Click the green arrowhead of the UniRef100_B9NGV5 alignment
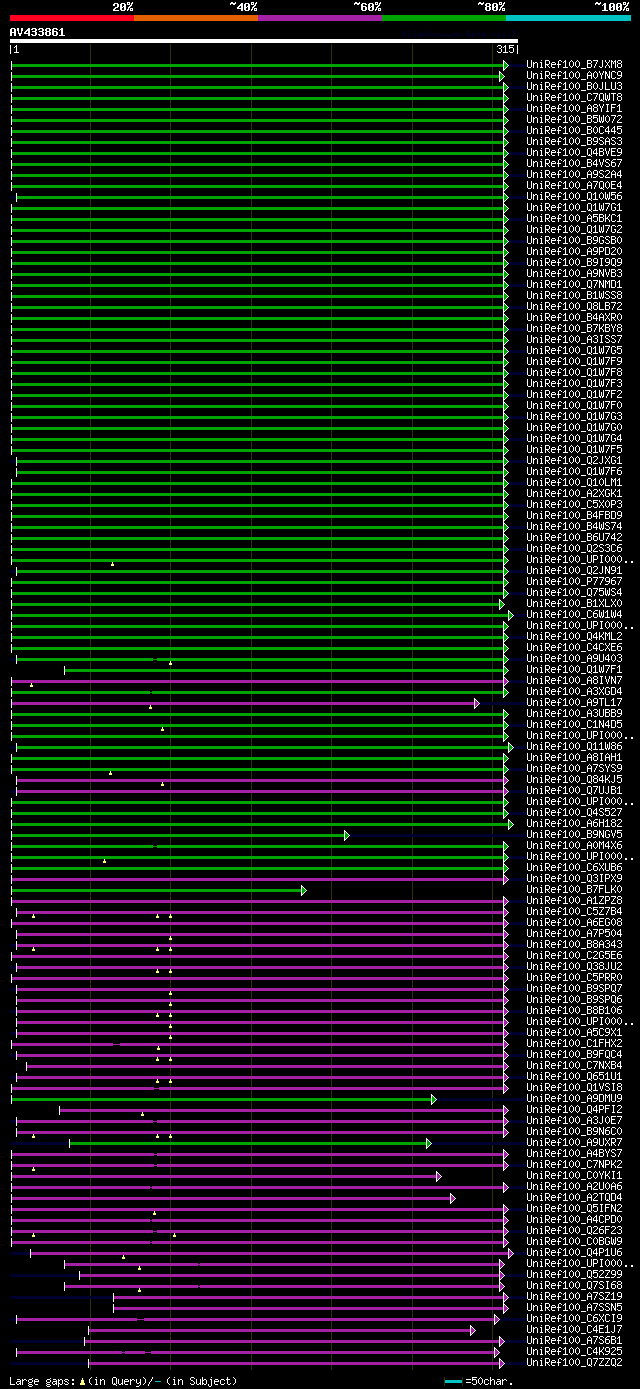The height and width of the screenshot is (1389, 640). (x=347, y=835)
